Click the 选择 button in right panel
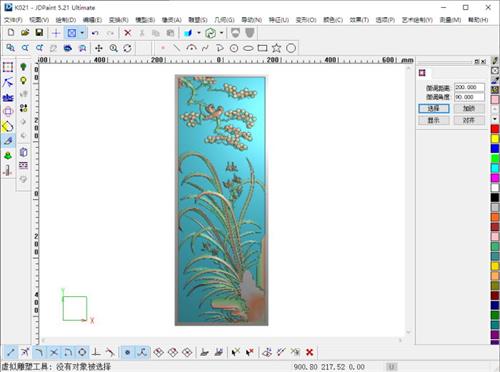The height and width of the screenshot is (372, 500). coord(434,108)
